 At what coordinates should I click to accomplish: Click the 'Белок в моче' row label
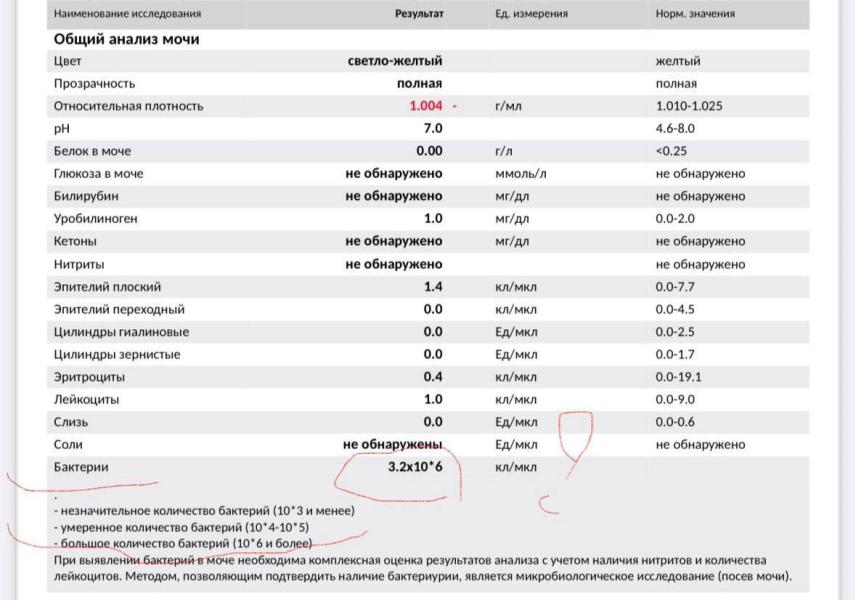point(93,151)
